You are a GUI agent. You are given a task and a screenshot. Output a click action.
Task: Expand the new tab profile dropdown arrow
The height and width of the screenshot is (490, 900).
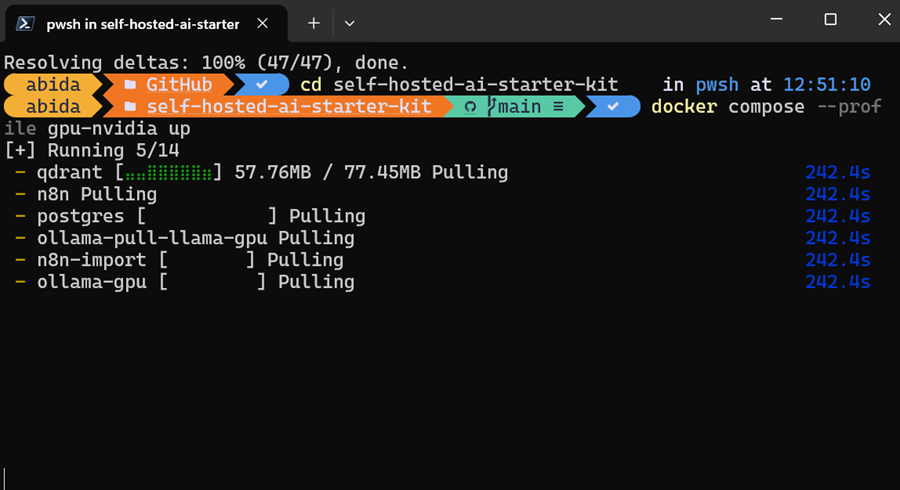click(349, 24)
